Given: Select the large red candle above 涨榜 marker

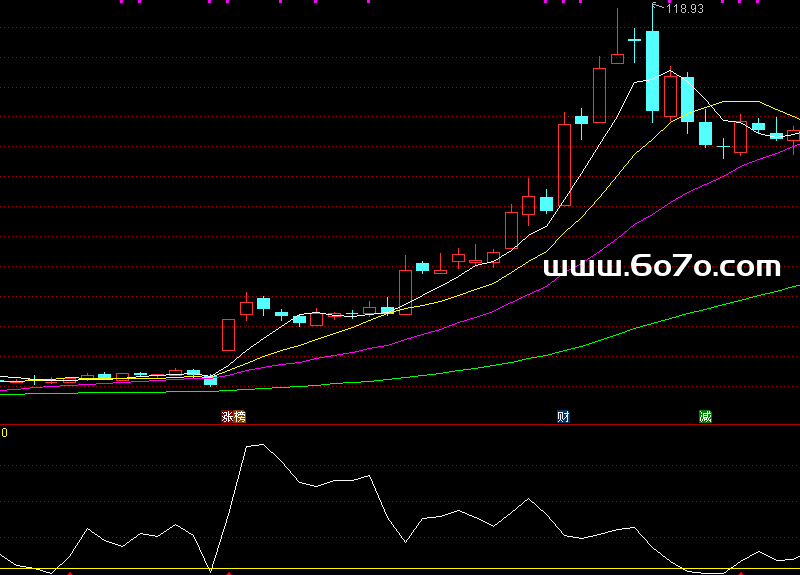Looking at the screenshot, I should pyautogui.click(x=228, y=334).
